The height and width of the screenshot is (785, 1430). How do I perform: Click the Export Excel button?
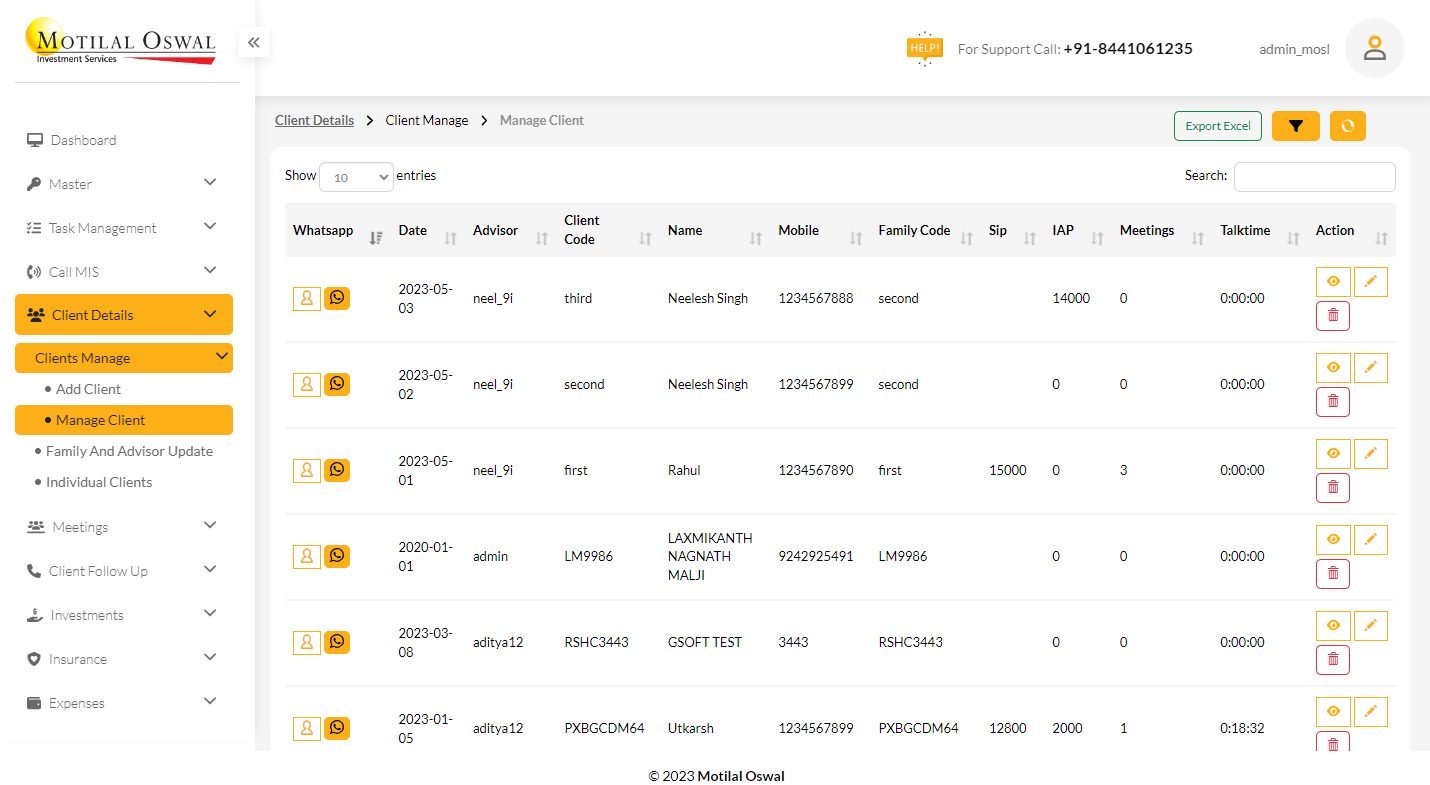pyautogui.click(x=1218, y=126)
